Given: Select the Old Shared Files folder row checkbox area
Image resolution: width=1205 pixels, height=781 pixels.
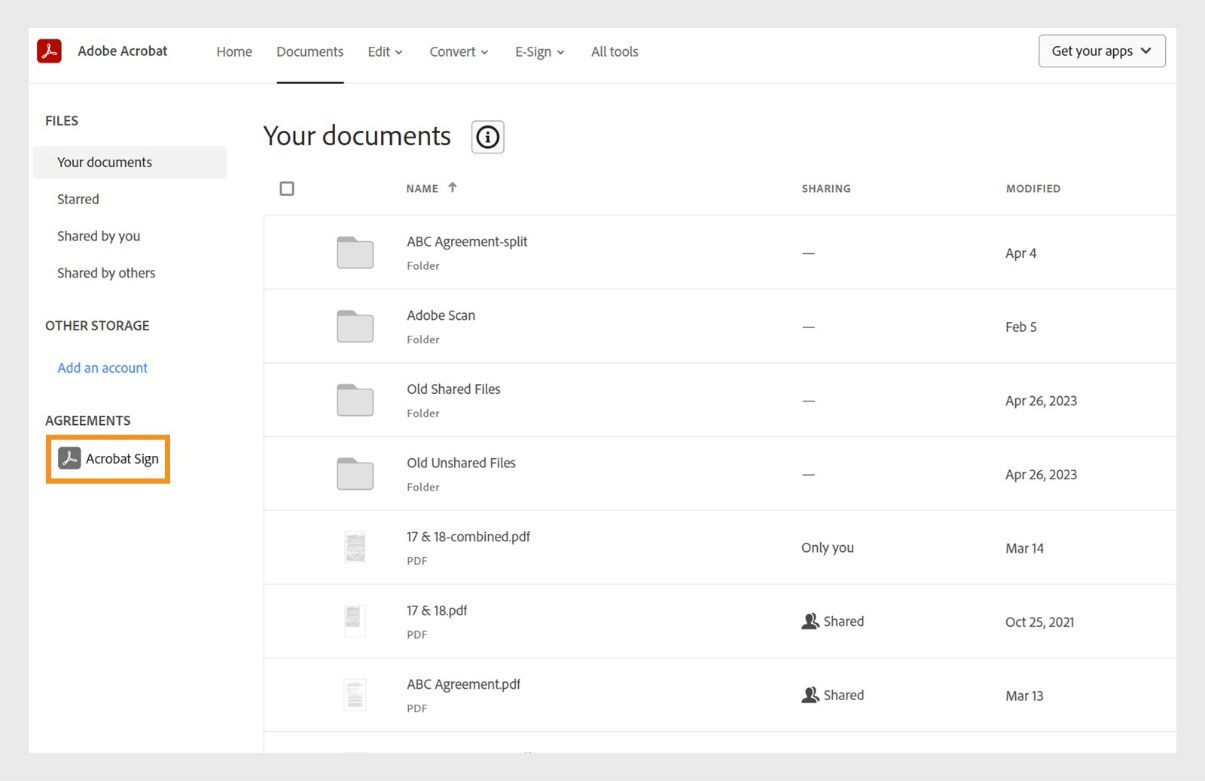Looking at the screenshot, I should [287, 399].
